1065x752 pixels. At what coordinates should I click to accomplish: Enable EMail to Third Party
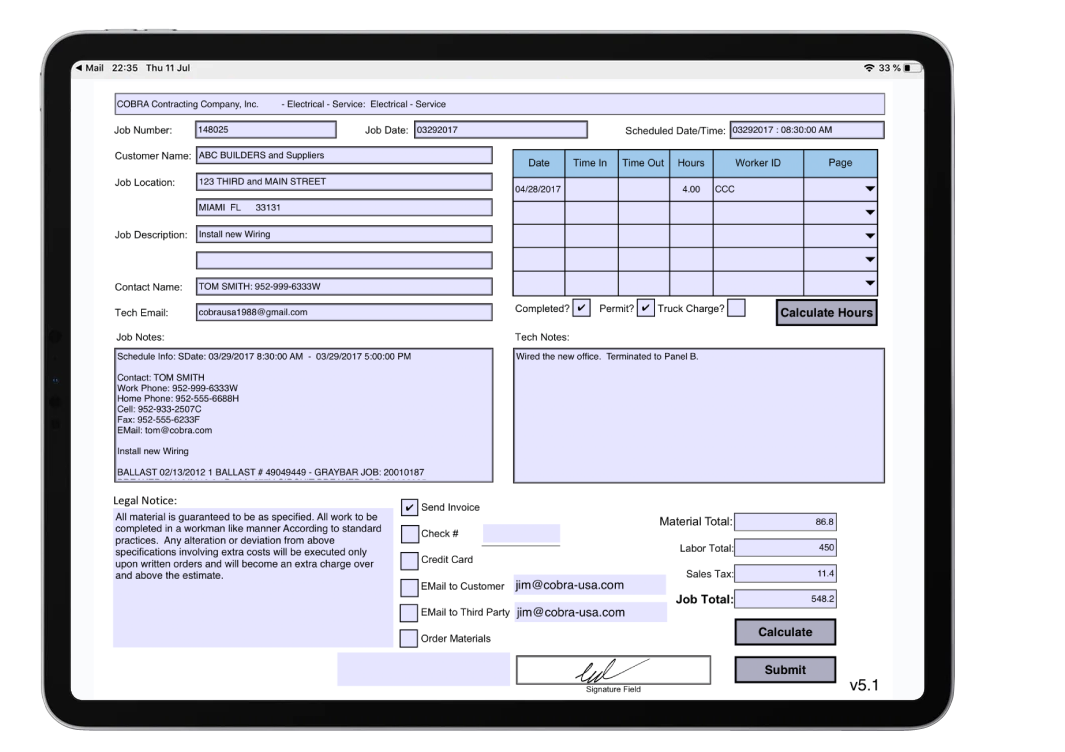409,613
